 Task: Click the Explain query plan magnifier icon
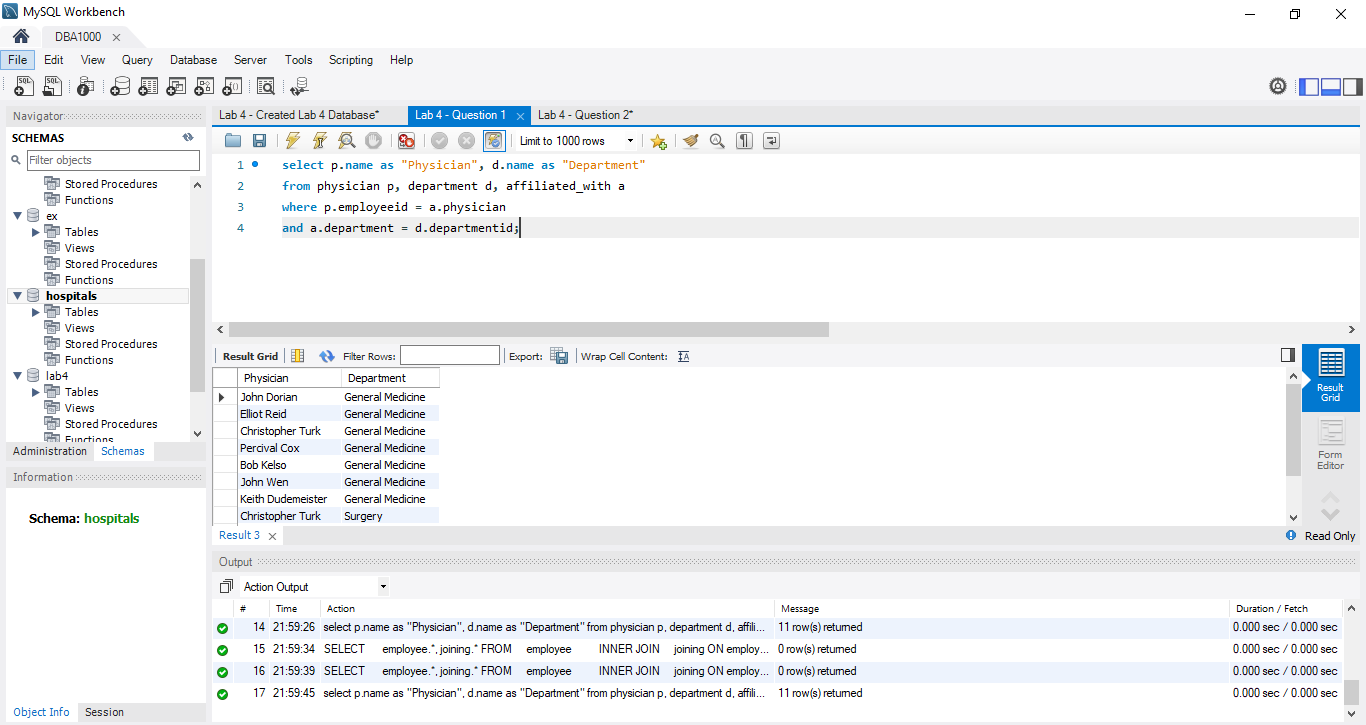346,141
